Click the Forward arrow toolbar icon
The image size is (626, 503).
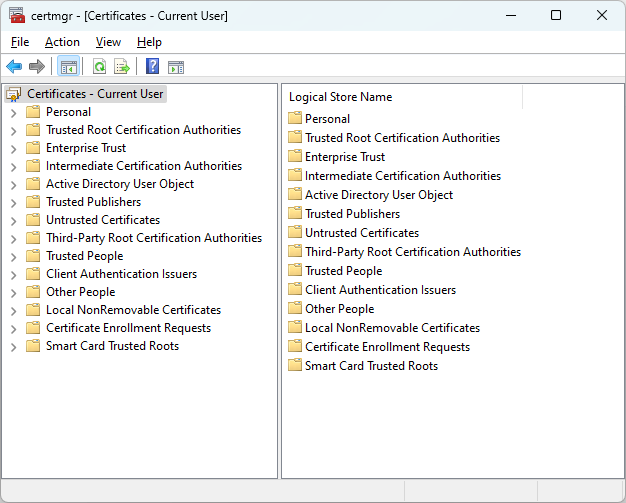37,67
